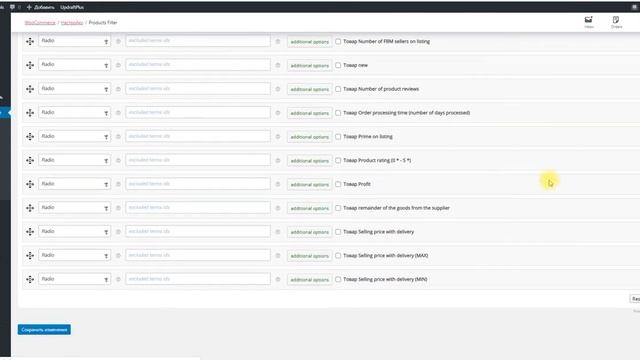This screenshot has width=640, height=360.
Task: Click 'additional options' for Product rating row
Action: point(309,161)
